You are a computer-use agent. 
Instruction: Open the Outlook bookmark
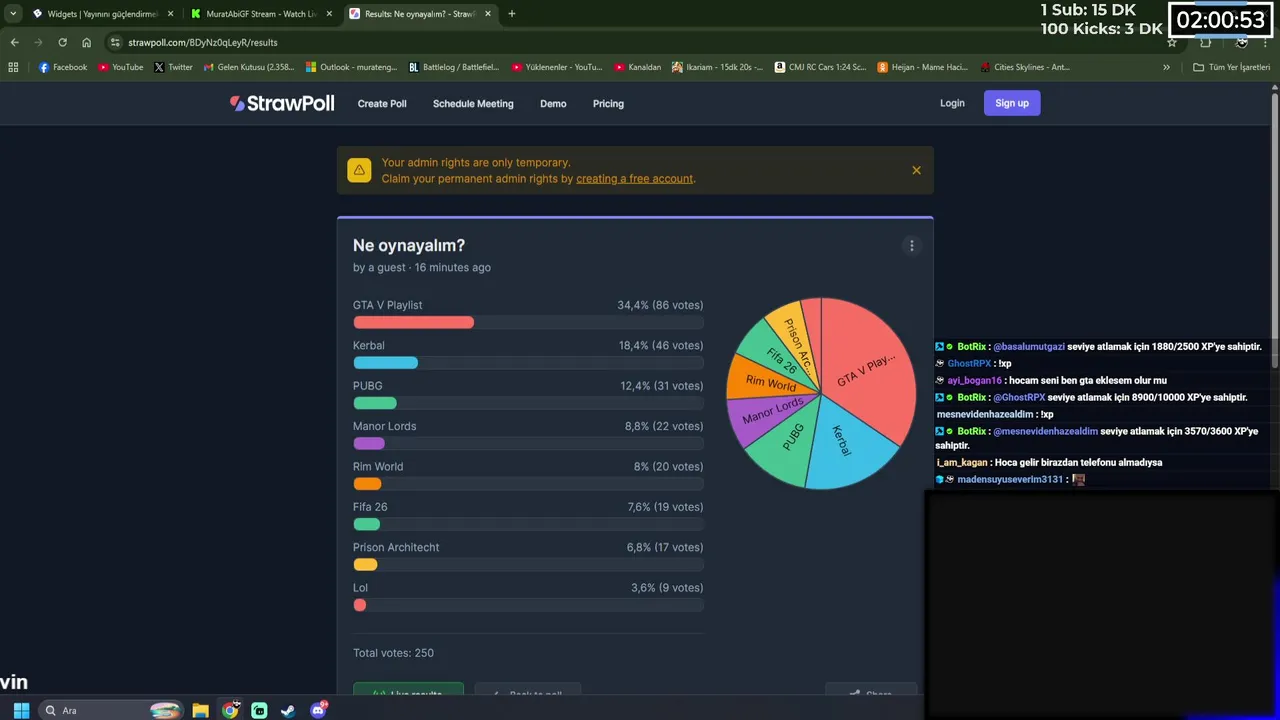pyautogui.click(x=351, y=67)
